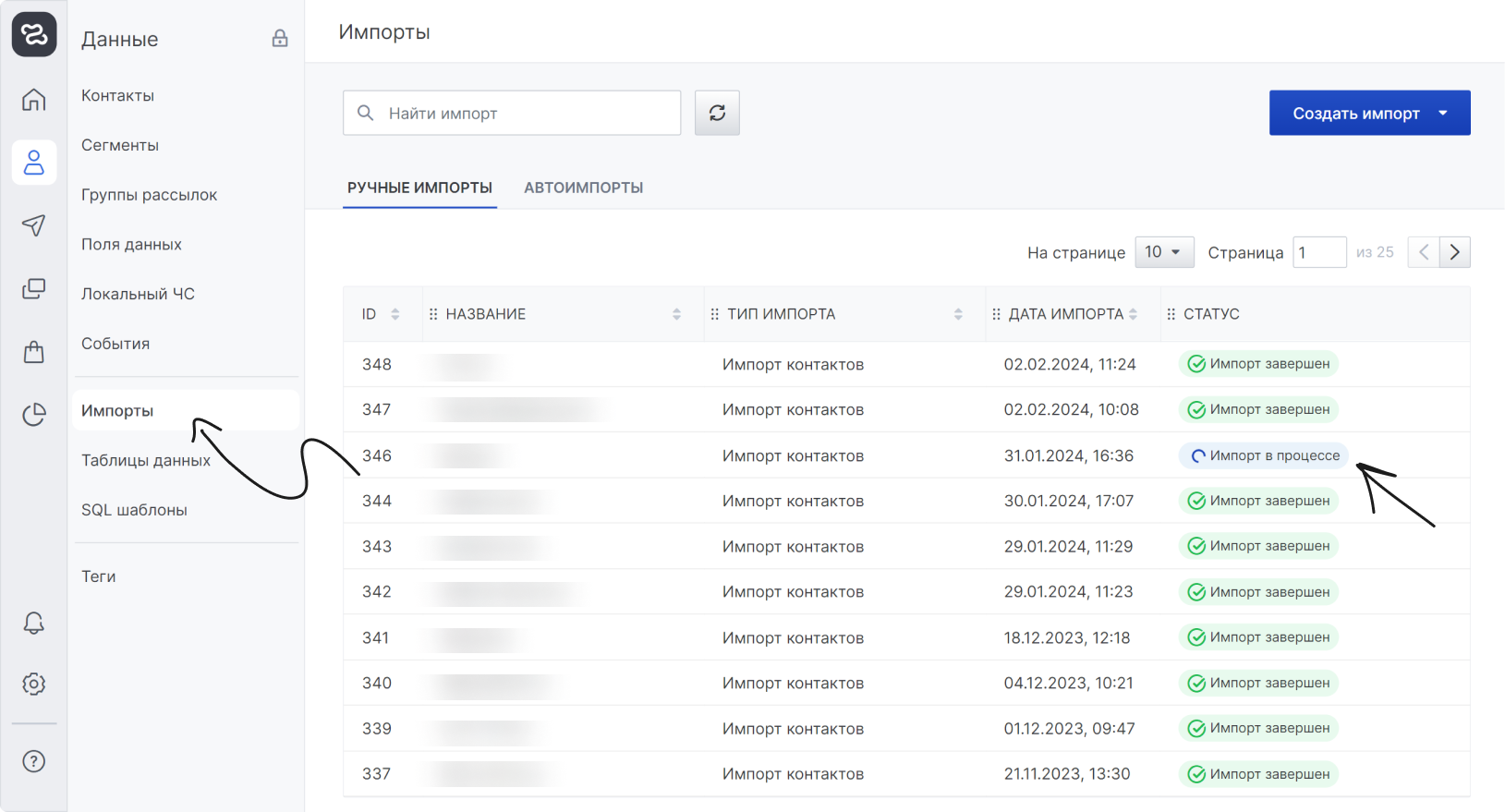The width and height of the screenshot is (1505, 812).
Task: Focus the Найти импорт search field
Action: coord(512,113)
